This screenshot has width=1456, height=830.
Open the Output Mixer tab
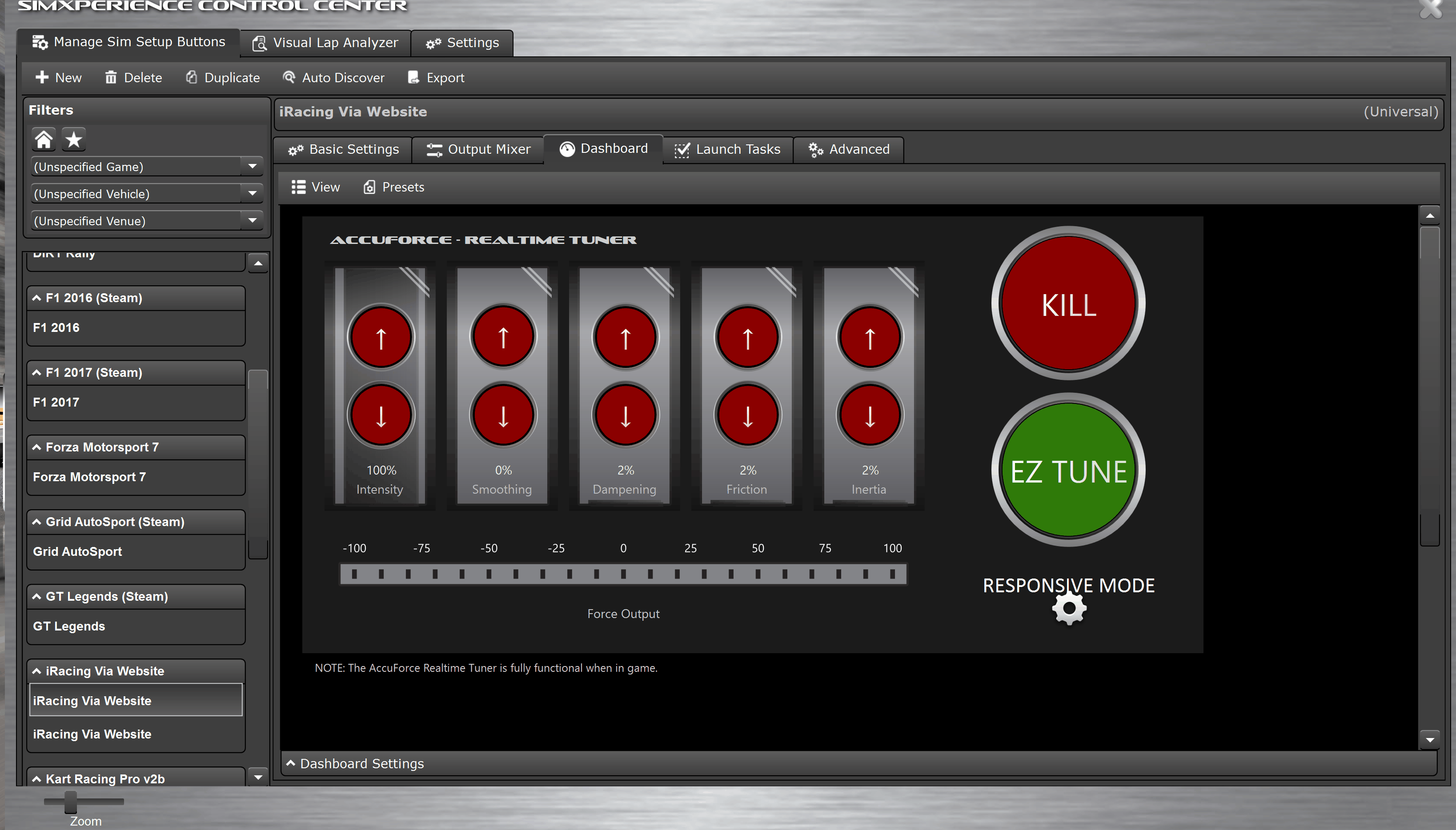coord(478,149)
